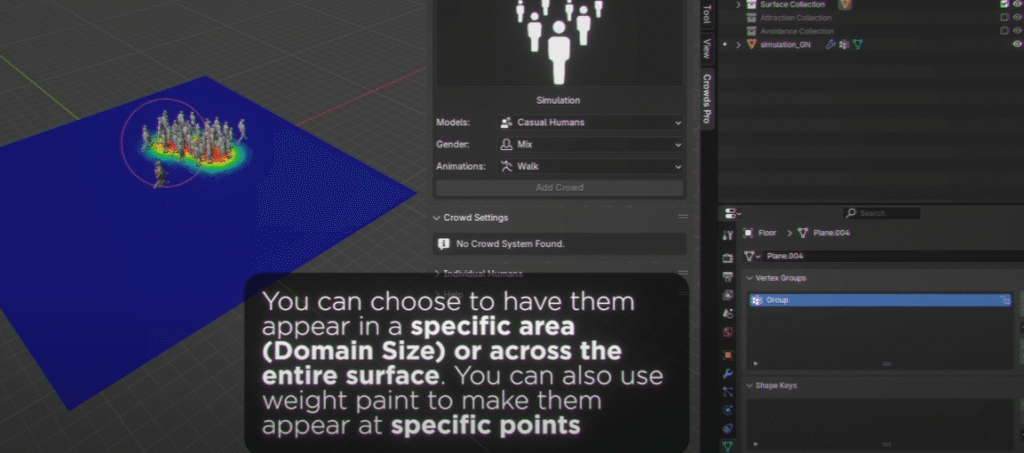Open the Tool properties tab icon
Viewport: 1024px width, 453px height.
click(x=727, y=234)
